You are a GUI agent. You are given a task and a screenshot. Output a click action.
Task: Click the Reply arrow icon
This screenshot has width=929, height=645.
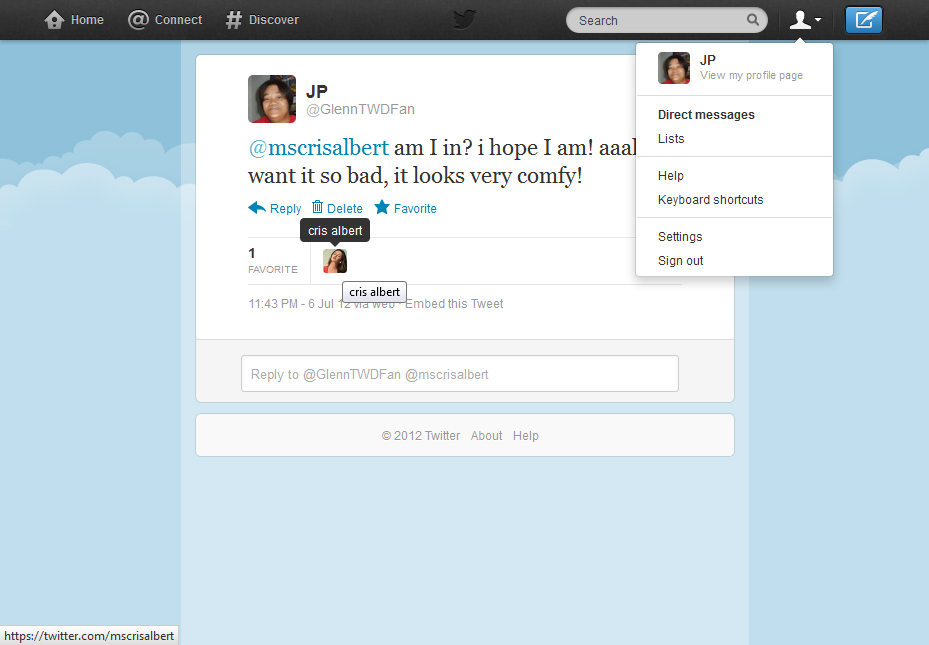[257, 208]
